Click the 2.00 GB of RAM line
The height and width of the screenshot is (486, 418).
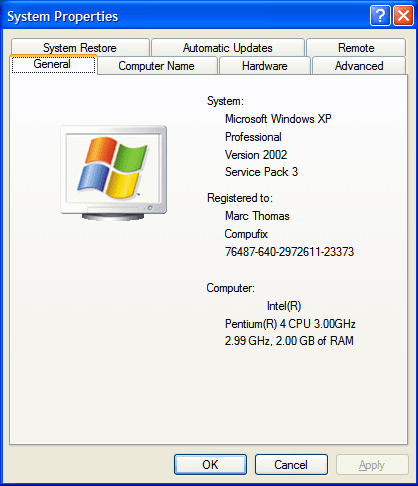click(289, 341)
